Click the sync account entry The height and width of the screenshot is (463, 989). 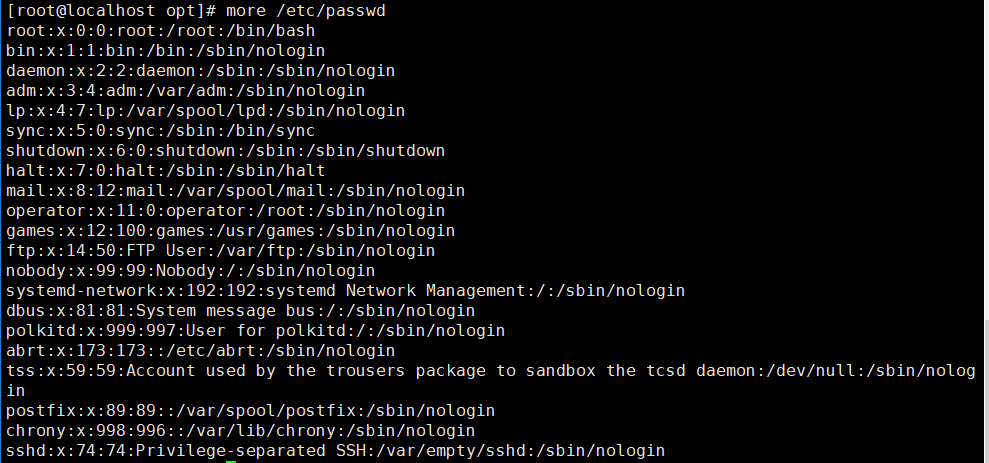pyautogui.click(x=160, y=131)
